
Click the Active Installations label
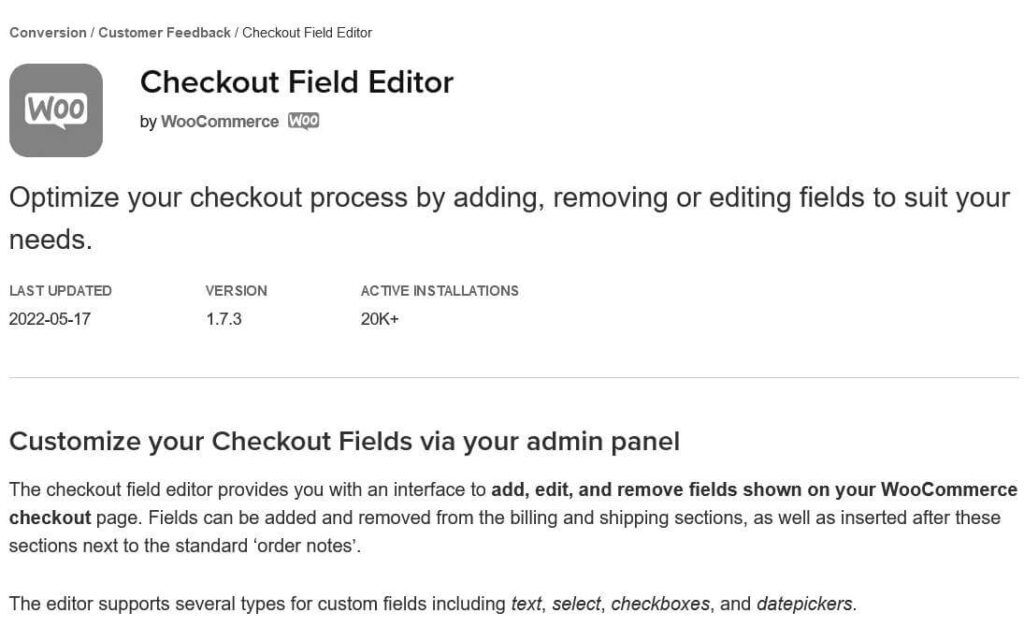pyautogui.click(x=440, y=291)
